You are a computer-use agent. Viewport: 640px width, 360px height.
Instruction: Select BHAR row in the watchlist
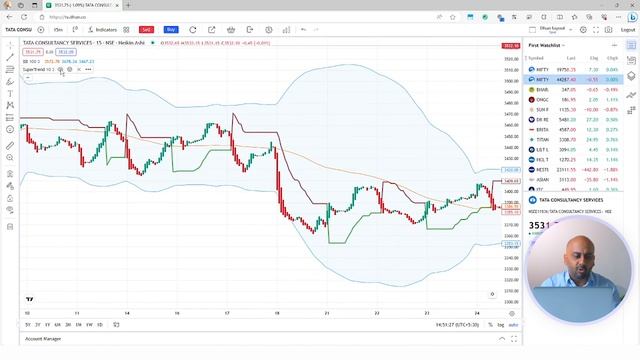coord(573,89)
